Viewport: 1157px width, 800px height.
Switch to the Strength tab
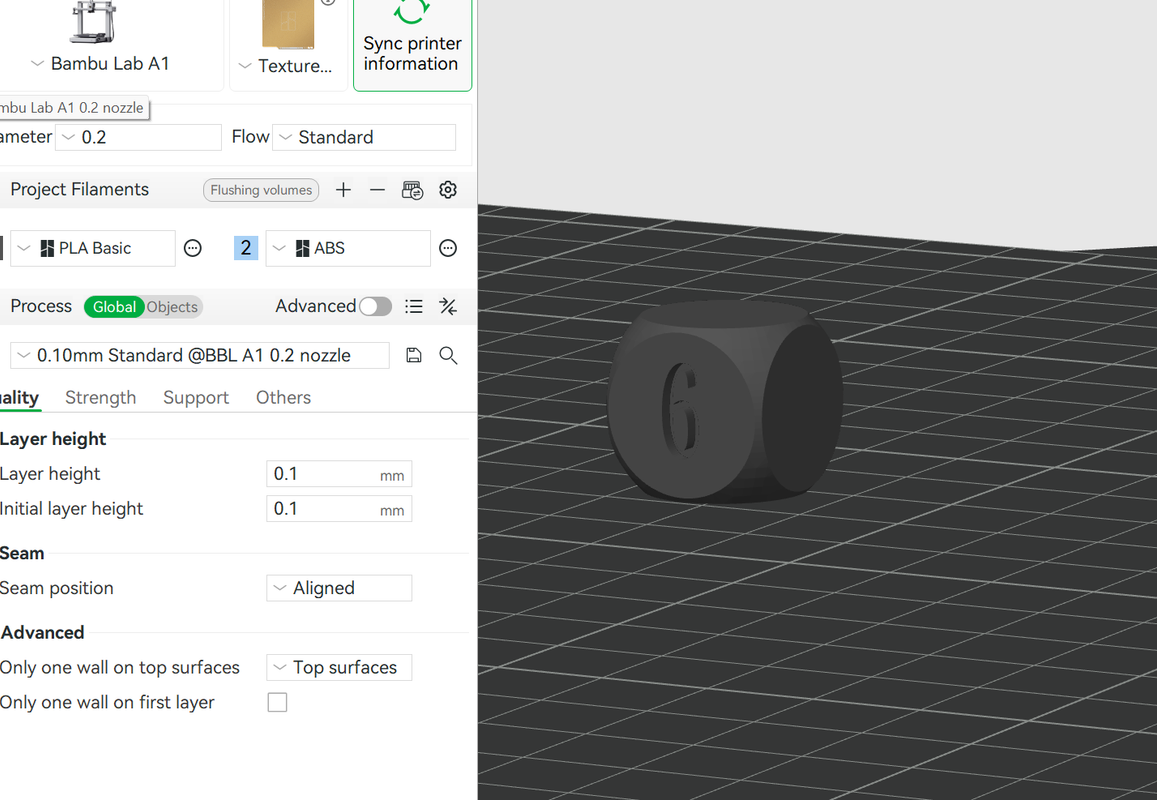click(100, 397)
